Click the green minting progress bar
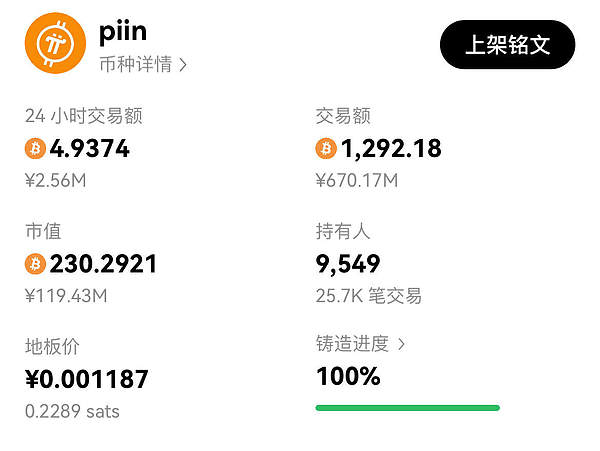Image resolution: width=600 pixels, height=451 pixels. click(x=407, y=407)
